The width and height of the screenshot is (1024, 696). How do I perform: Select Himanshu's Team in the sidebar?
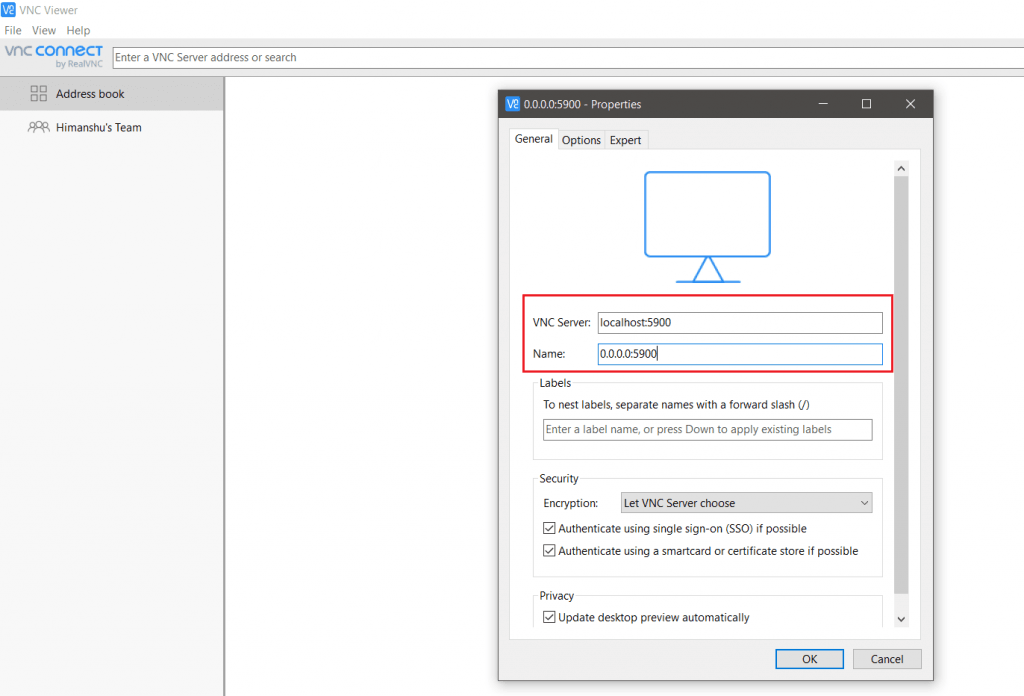point(112,127)
